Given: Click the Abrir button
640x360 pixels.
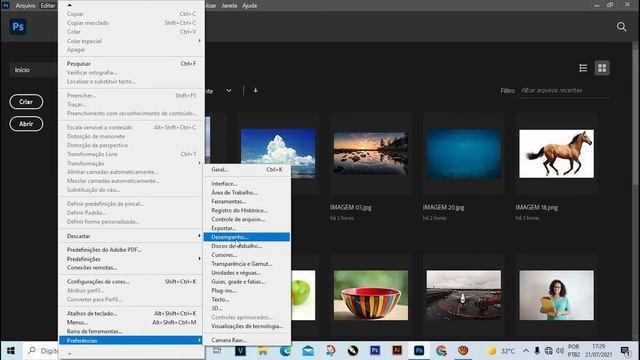Looking at the screenshot, I should pyautogui.click(x=26, y=124).
